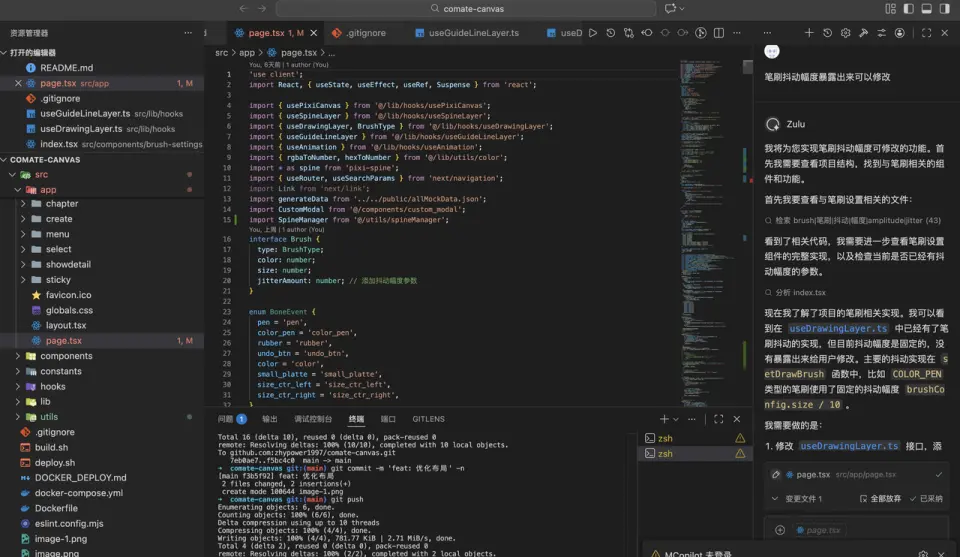This screenshot has height=557, width=960.
Task: Open the assistant settings gear icon
Action: tap(845, 33)
